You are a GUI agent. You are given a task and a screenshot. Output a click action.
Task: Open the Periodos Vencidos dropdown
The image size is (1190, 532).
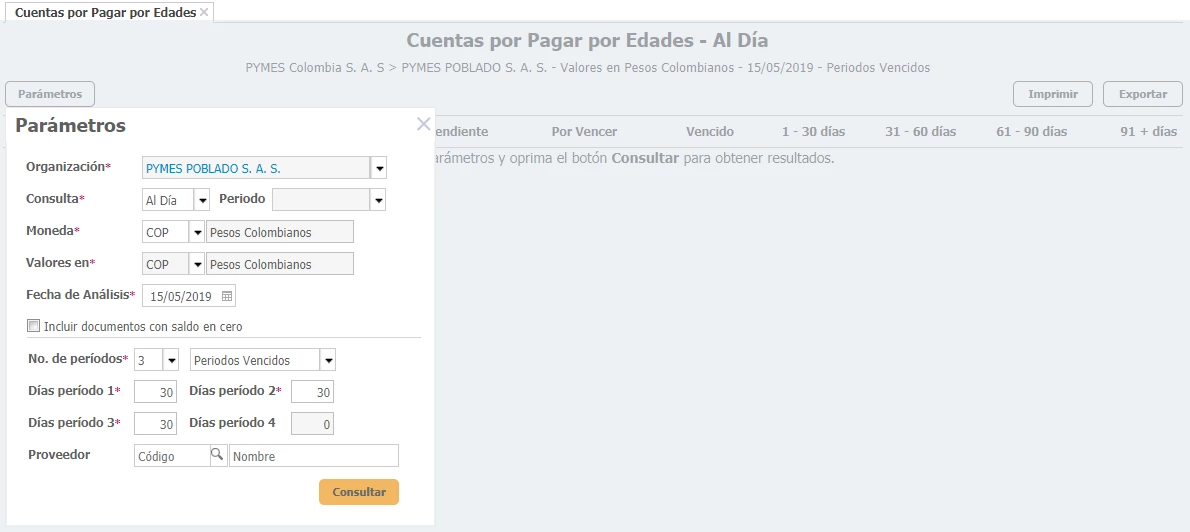tap(328, 360)
